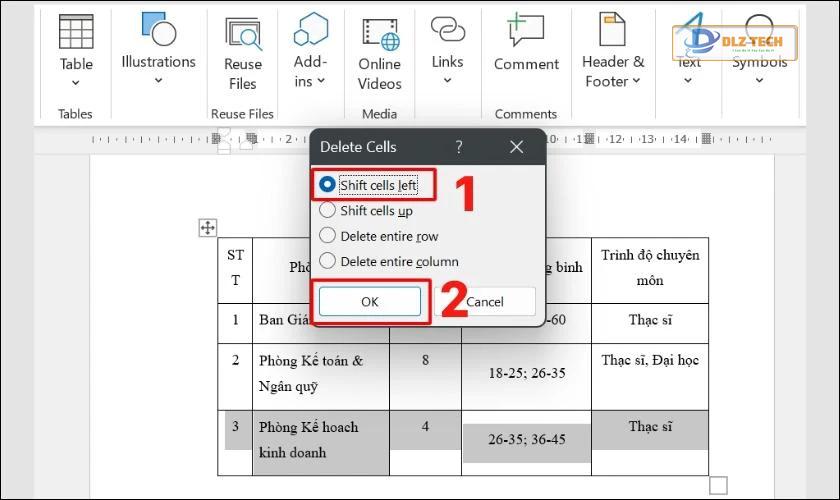Open the Illustrations shapes icon
The width and height of the screenshot is (840, 500).
pos(159,29)
